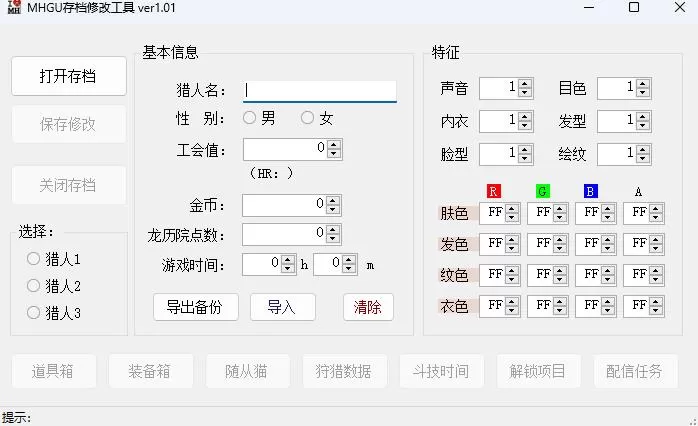Image resolution: width=698 pixels, height=426 pixels.
Task: Click the 发色 color label
Action: pyautogui.click(x=454, y=244)
